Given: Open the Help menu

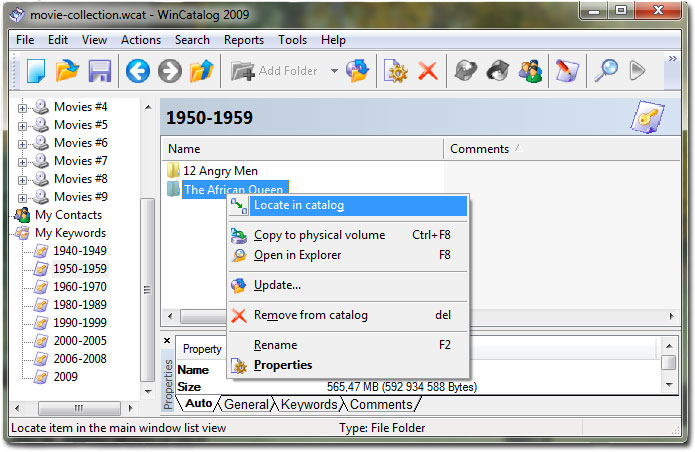Looking at the screenshot, I should [333, 40].
